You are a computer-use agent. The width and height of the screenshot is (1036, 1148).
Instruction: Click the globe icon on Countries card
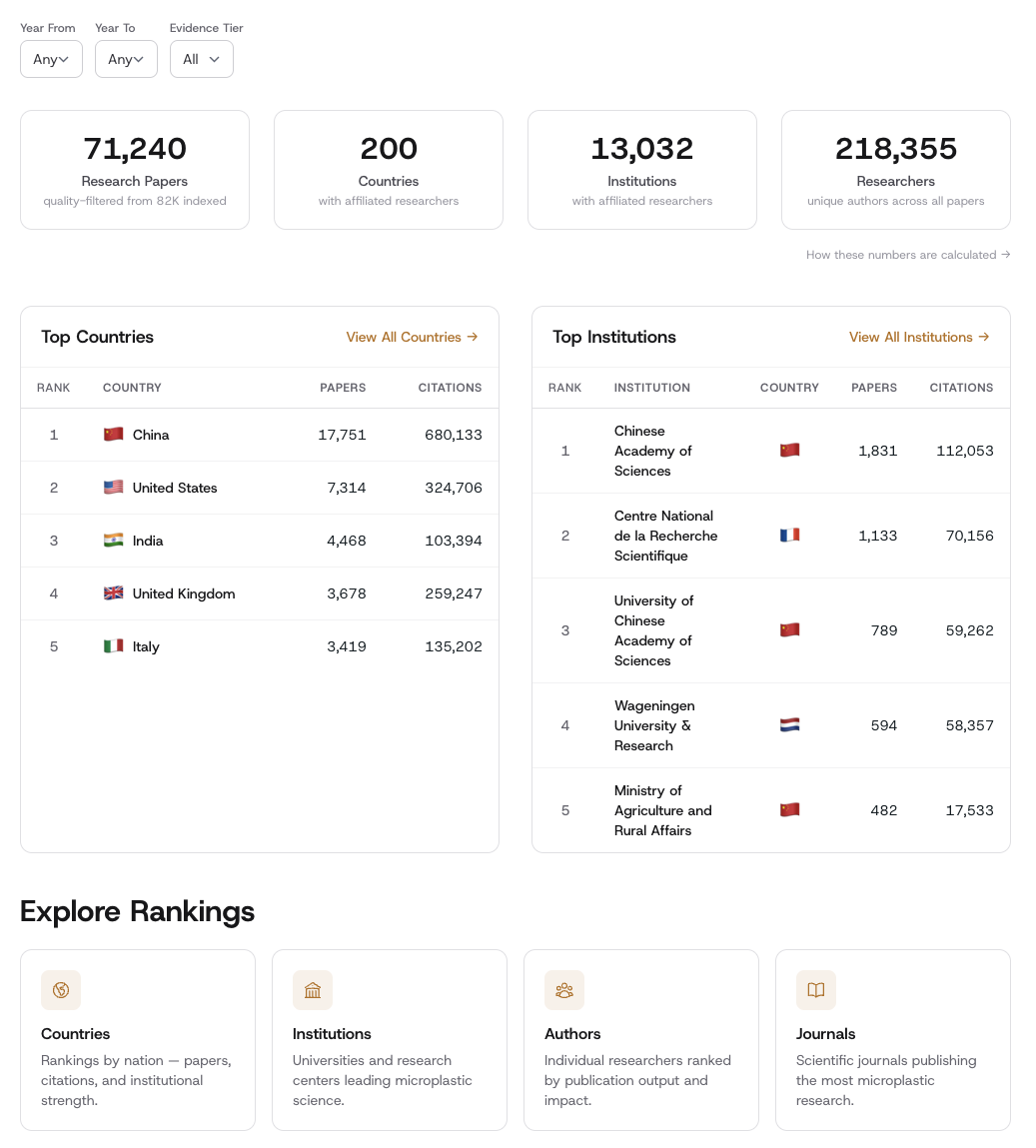(x=61, y=990)
